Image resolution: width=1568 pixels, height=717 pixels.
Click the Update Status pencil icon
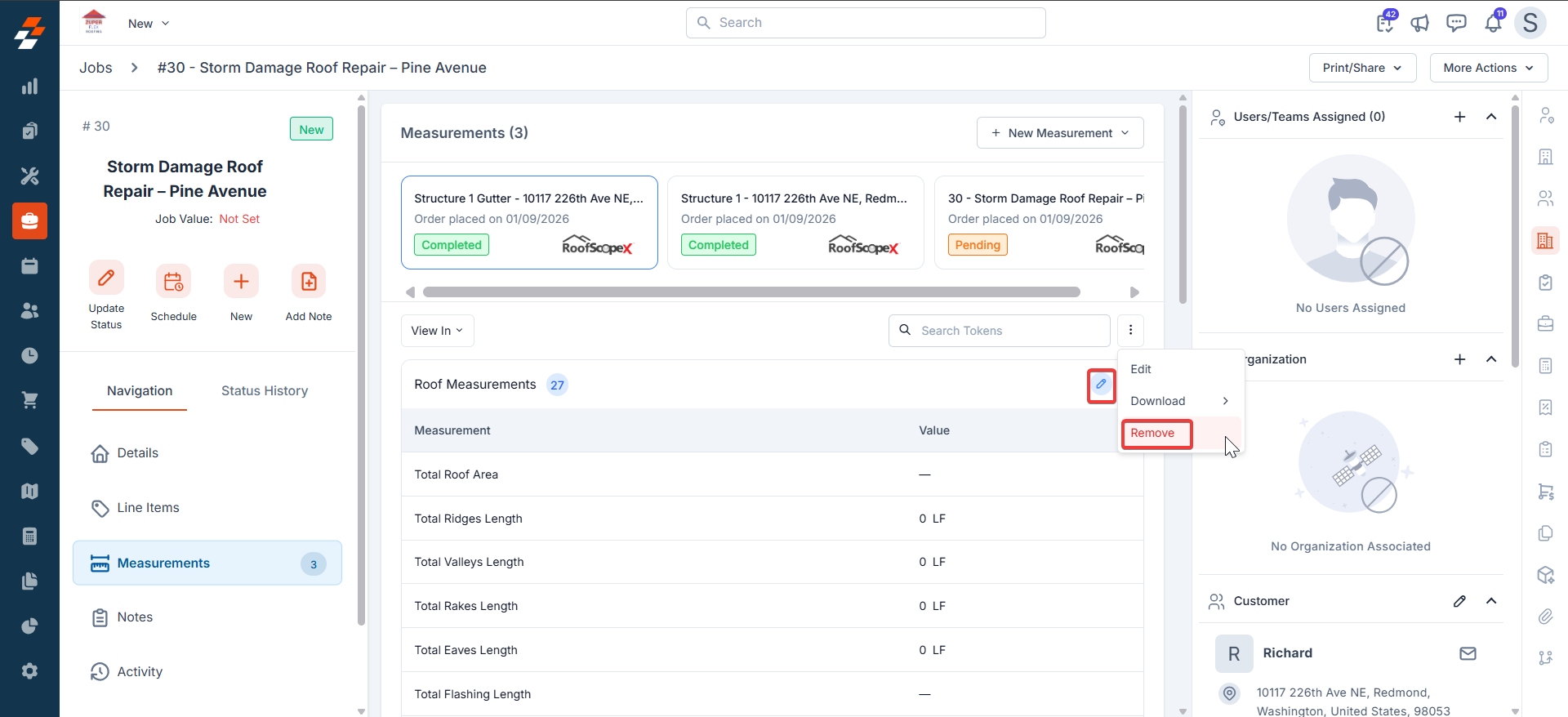(x=106, y=278)
